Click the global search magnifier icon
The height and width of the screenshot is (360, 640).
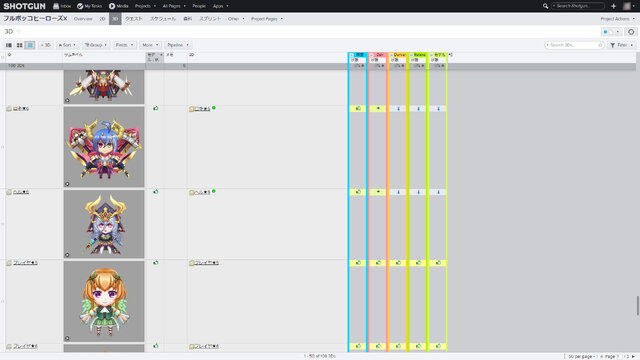[545, 6]
